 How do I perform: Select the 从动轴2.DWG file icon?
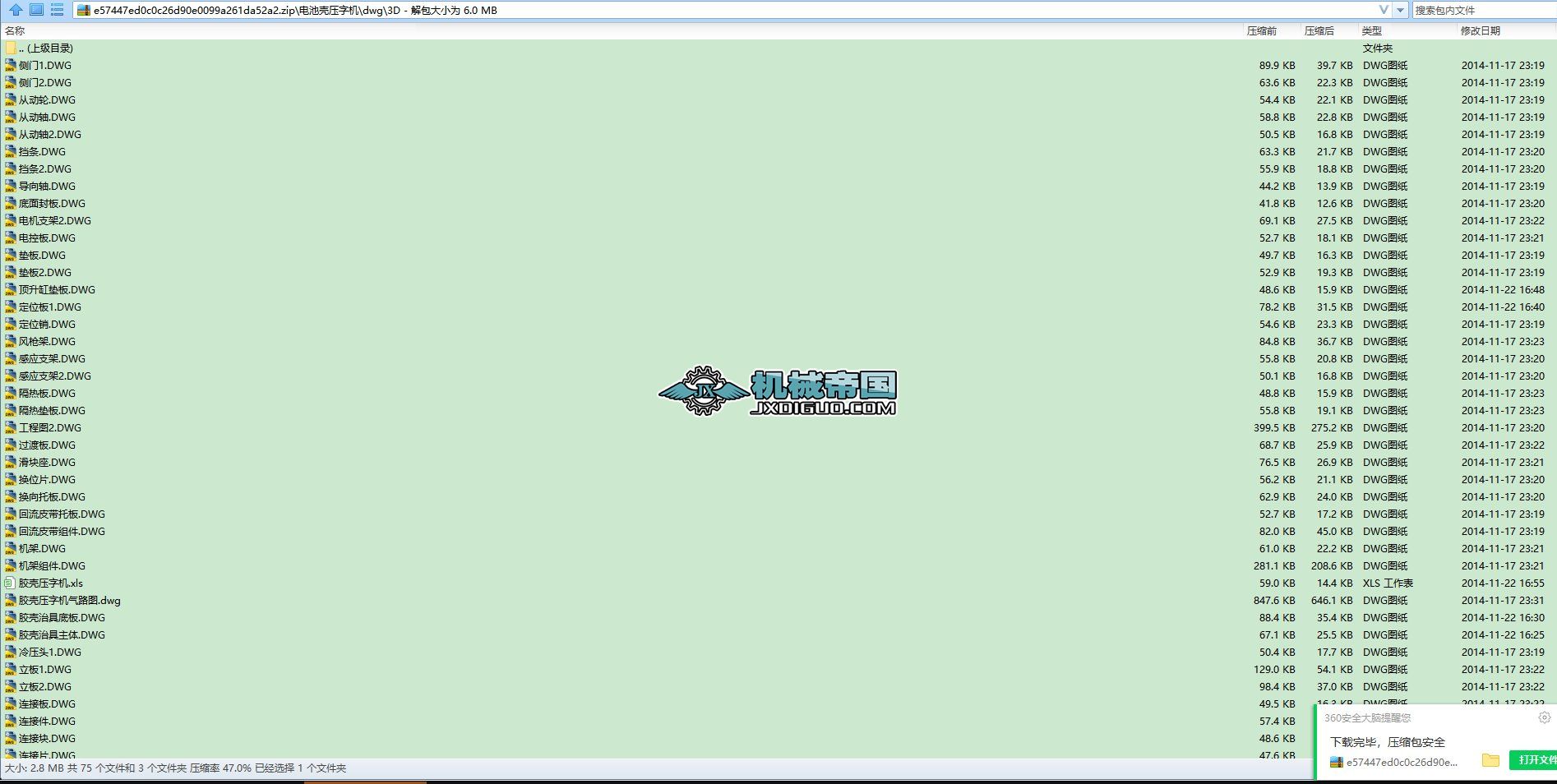point(10,134)
